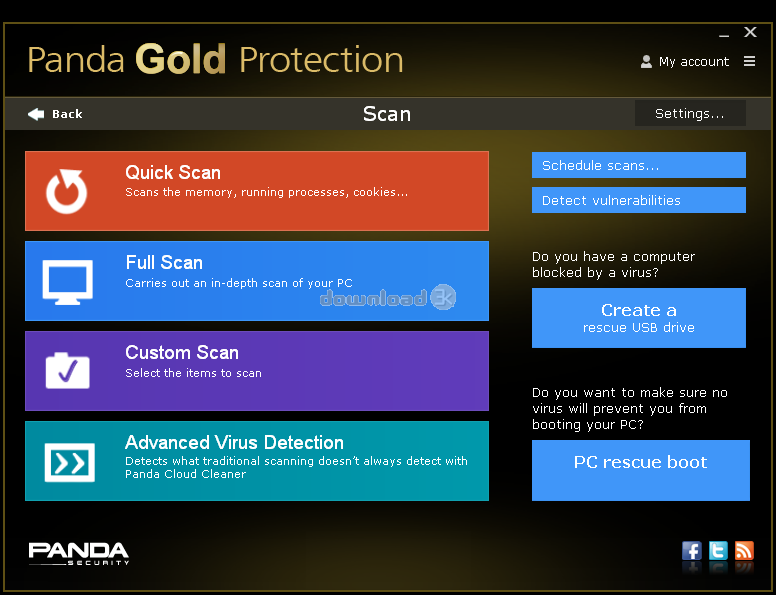
Task: Open the Twitter icon link
Action: [x=718, y=550]
